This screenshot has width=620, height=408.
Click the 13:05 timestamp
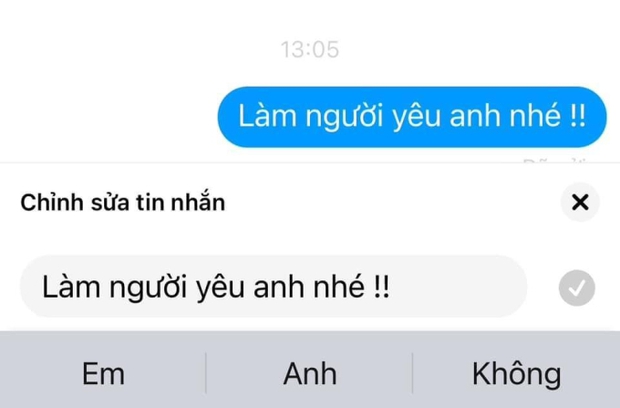pos(310,50)
